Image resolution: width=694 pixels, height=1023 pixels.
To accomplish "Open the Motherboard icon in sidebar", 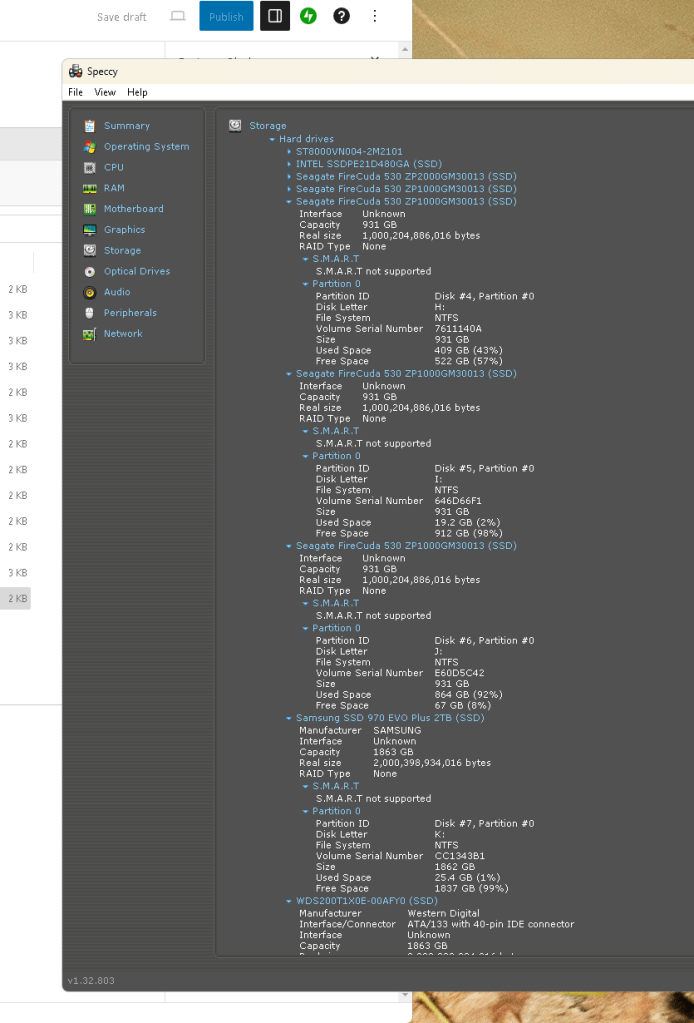I will 89,209.
